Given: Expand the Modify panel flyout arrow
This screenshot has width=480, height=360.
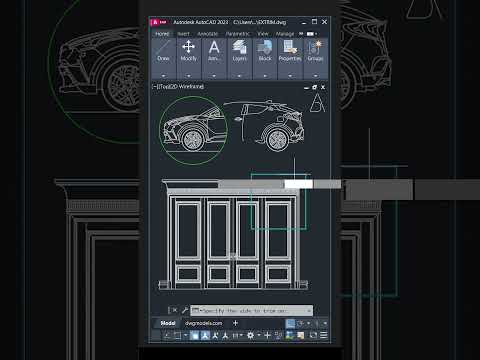Looking at the screenshot, I should point(189,76).
